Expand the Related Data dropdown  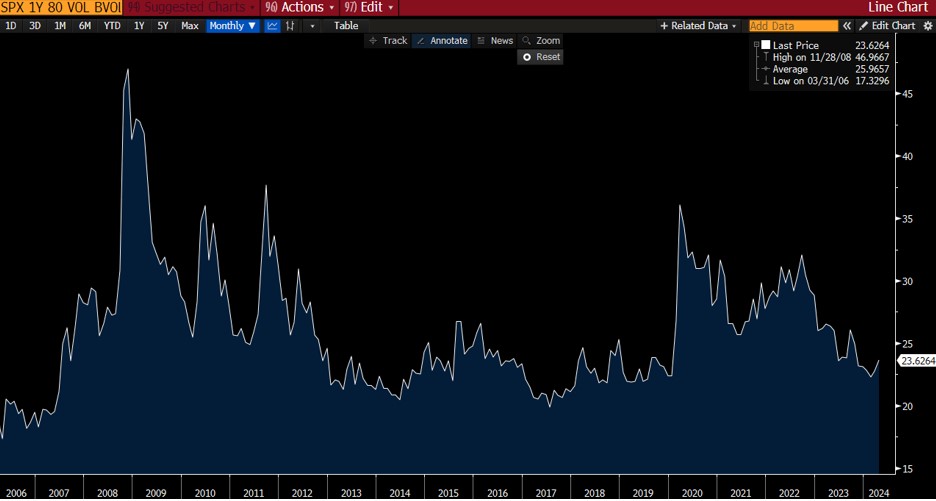698,26
